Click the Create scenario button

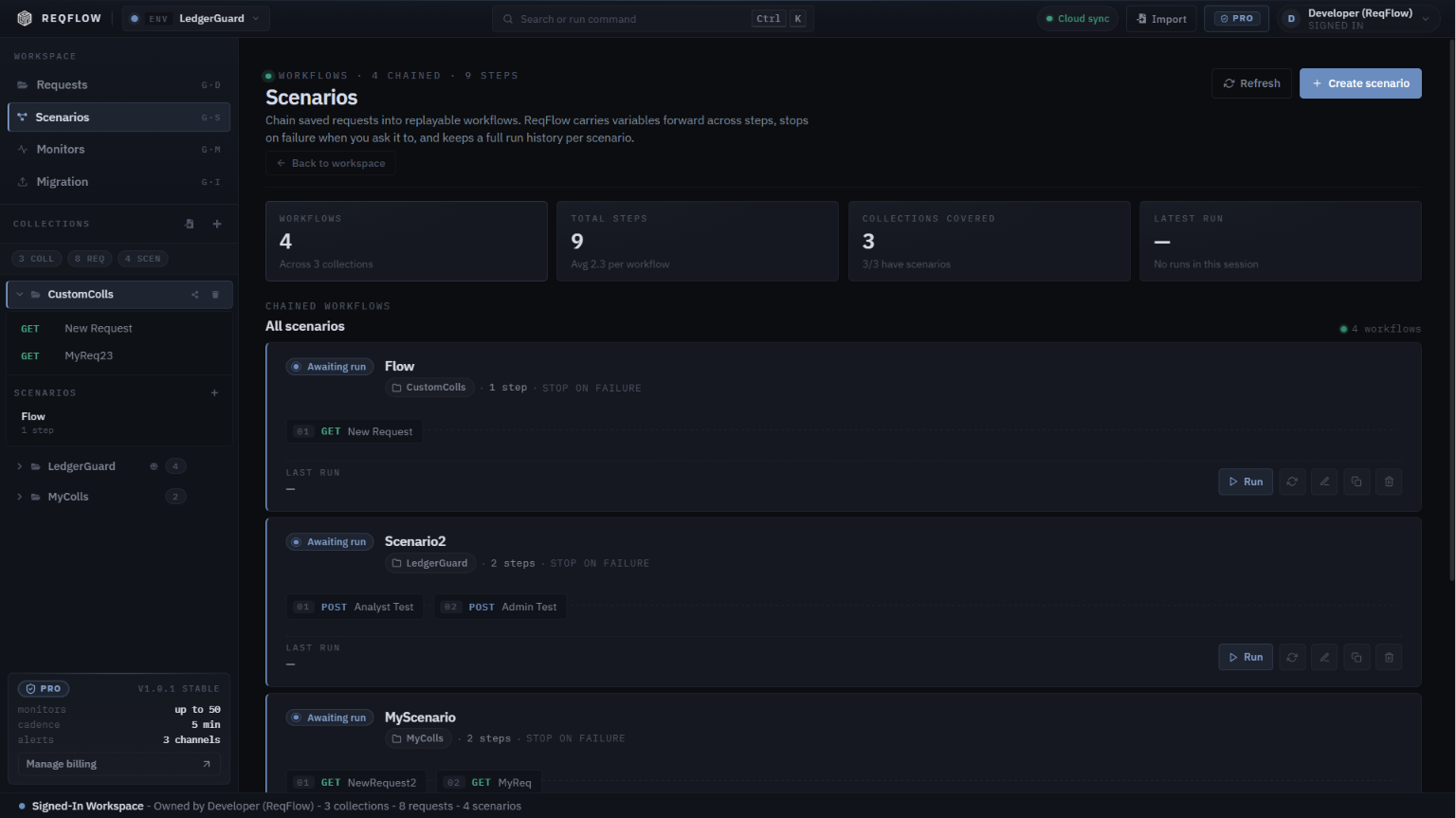[x=1360, y=83]
